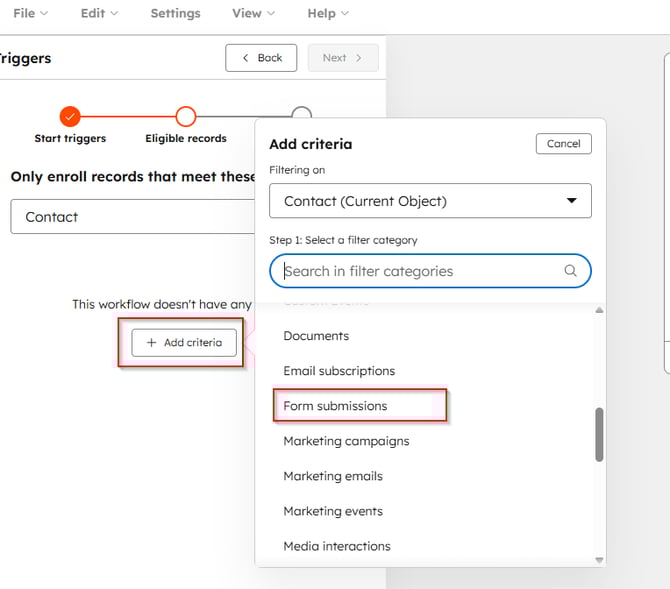Open the Edit menu

[99, 13]
